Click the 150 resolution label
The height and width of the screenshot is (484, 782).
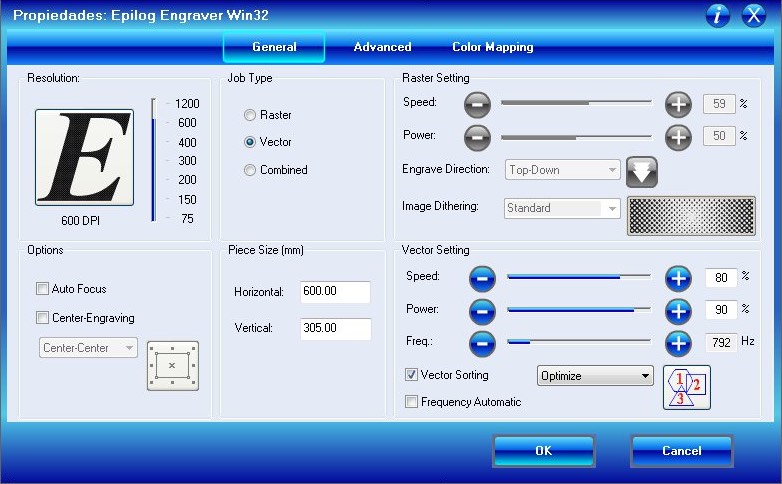point(187,200)
